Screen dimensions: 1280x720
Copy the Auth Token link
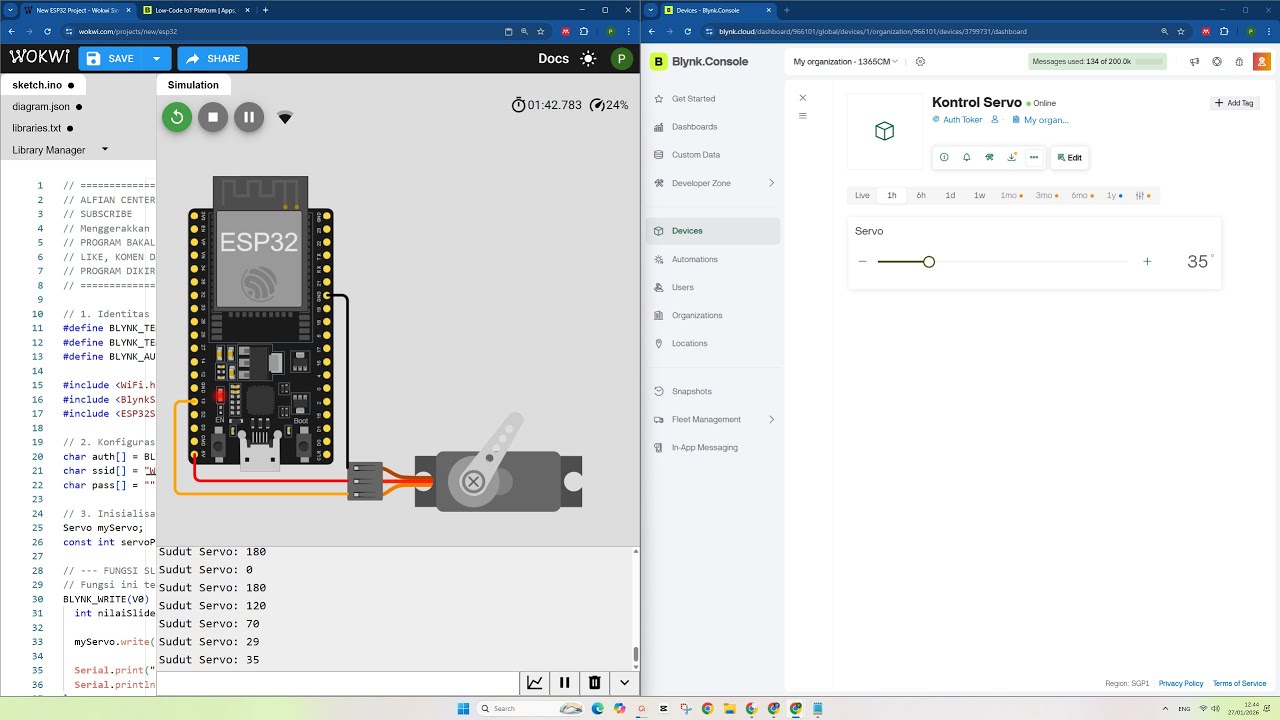tap(958, 119)
